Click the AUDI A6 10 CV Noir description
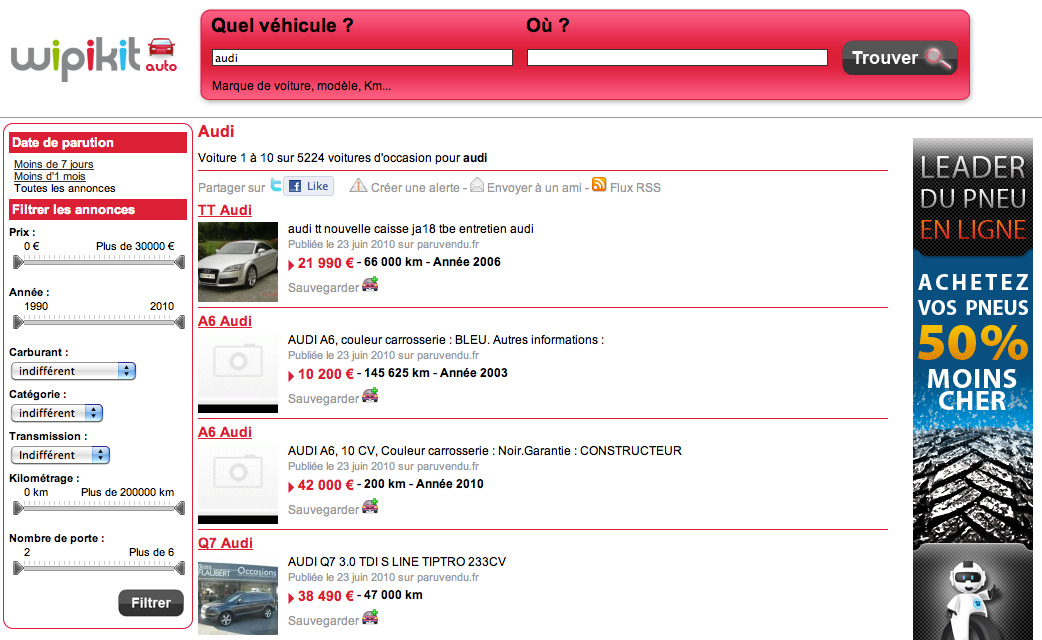The height and width of the screenshot is (640, 1042). (484, 451)
